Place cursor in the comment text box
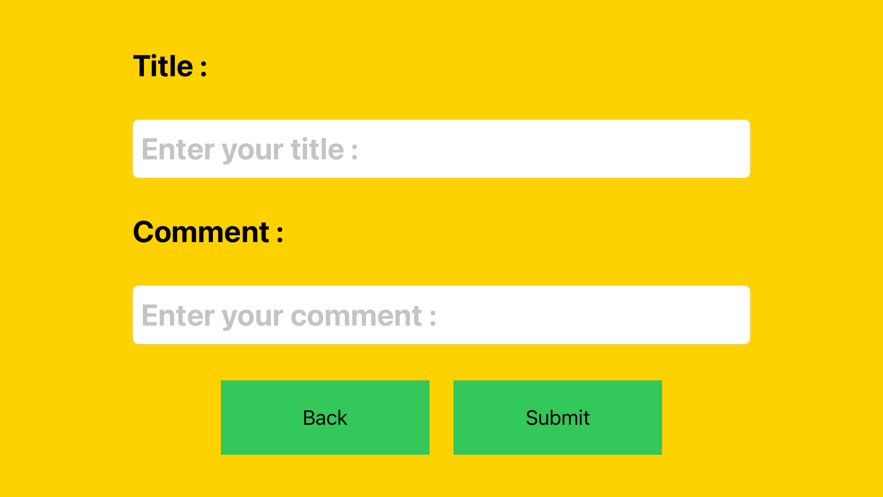 point(442,315)
